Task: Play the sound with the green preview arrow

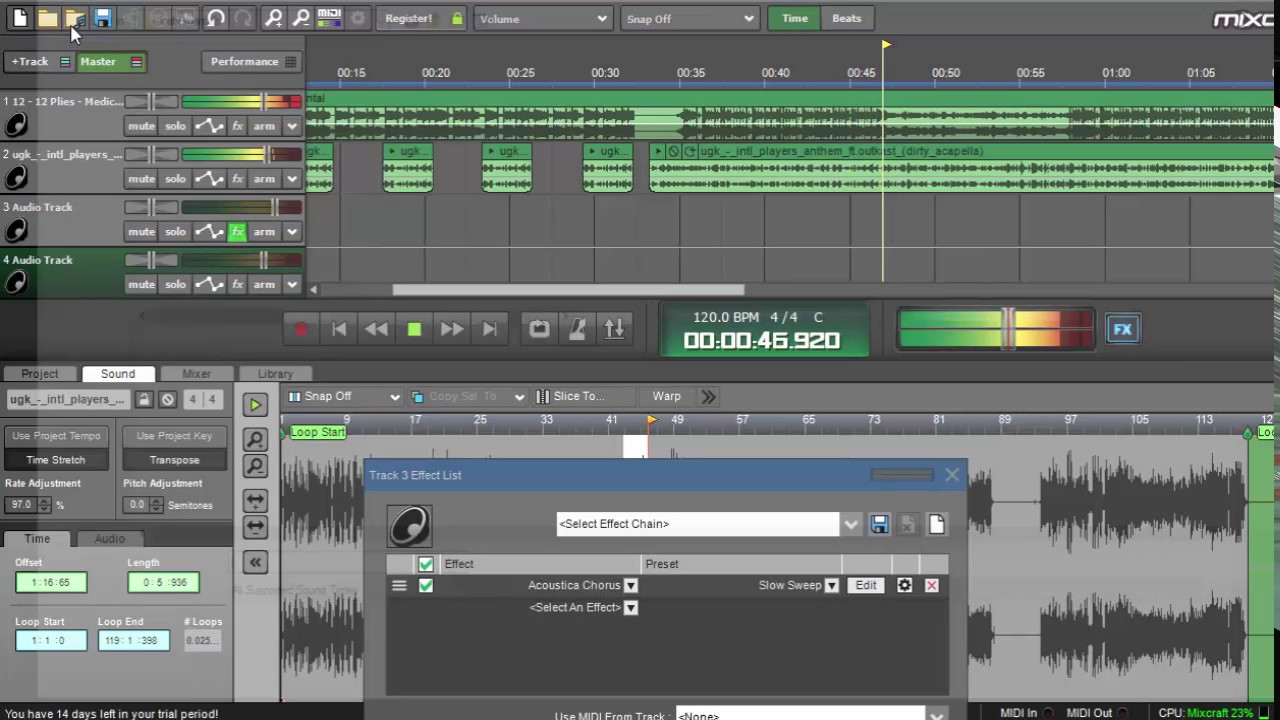Action: click(x=255, y=405)
